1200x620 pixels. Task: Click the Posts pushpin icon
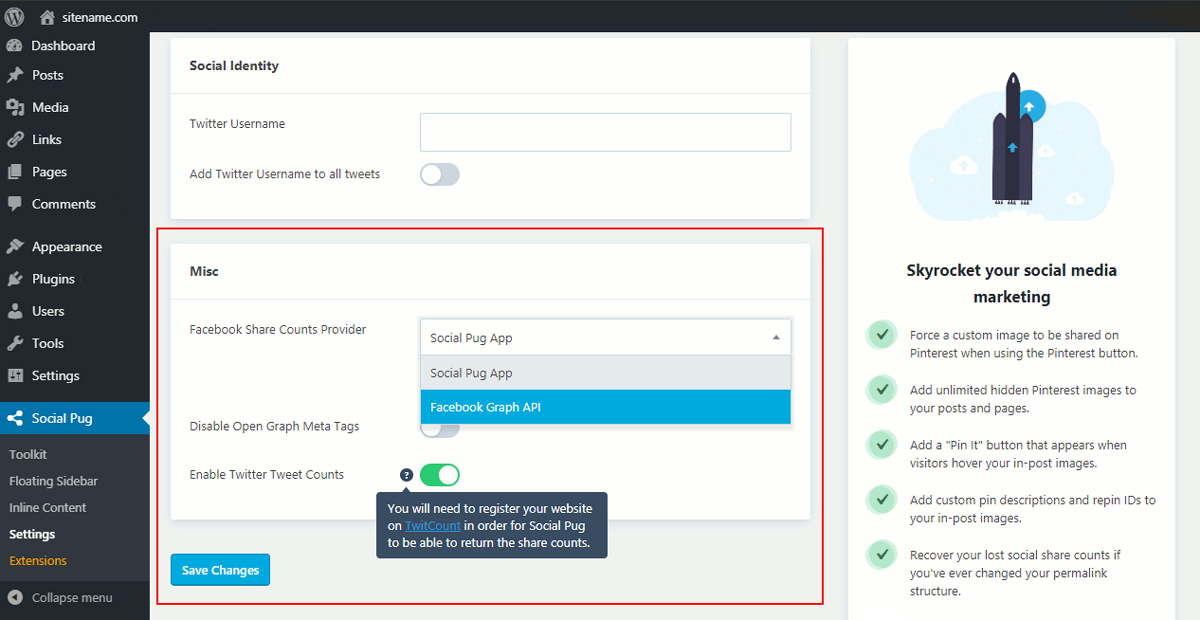click(14, 75)
